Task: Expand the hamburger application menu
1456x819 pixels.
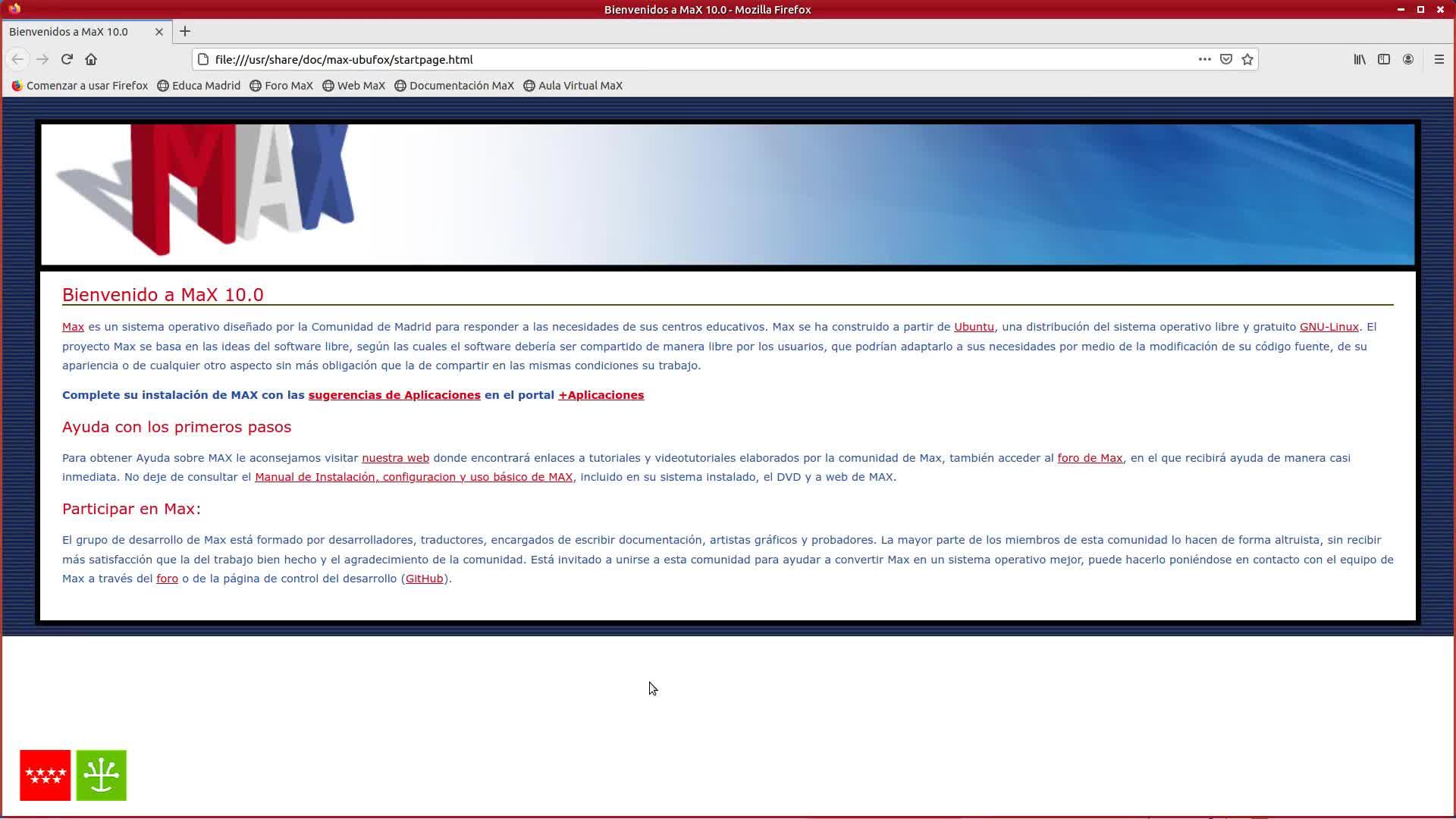Action: [1439, 59]
